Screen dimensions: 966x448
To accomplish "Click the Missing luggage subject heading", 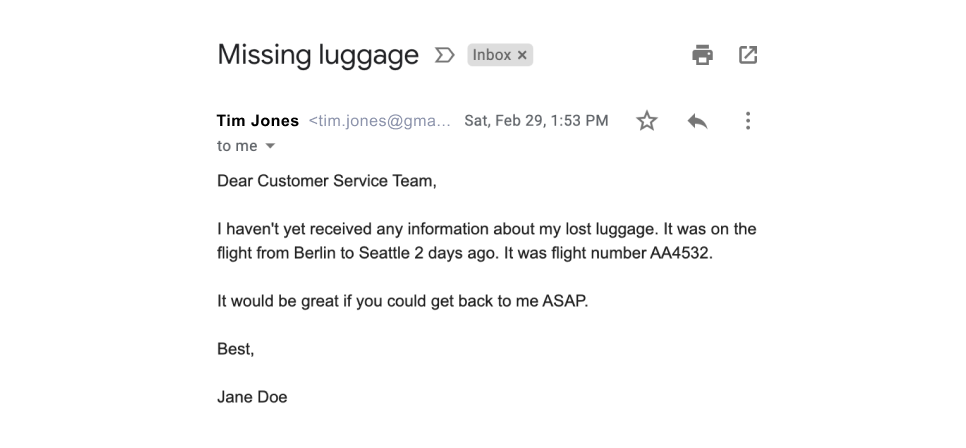I will click(318, 55).
